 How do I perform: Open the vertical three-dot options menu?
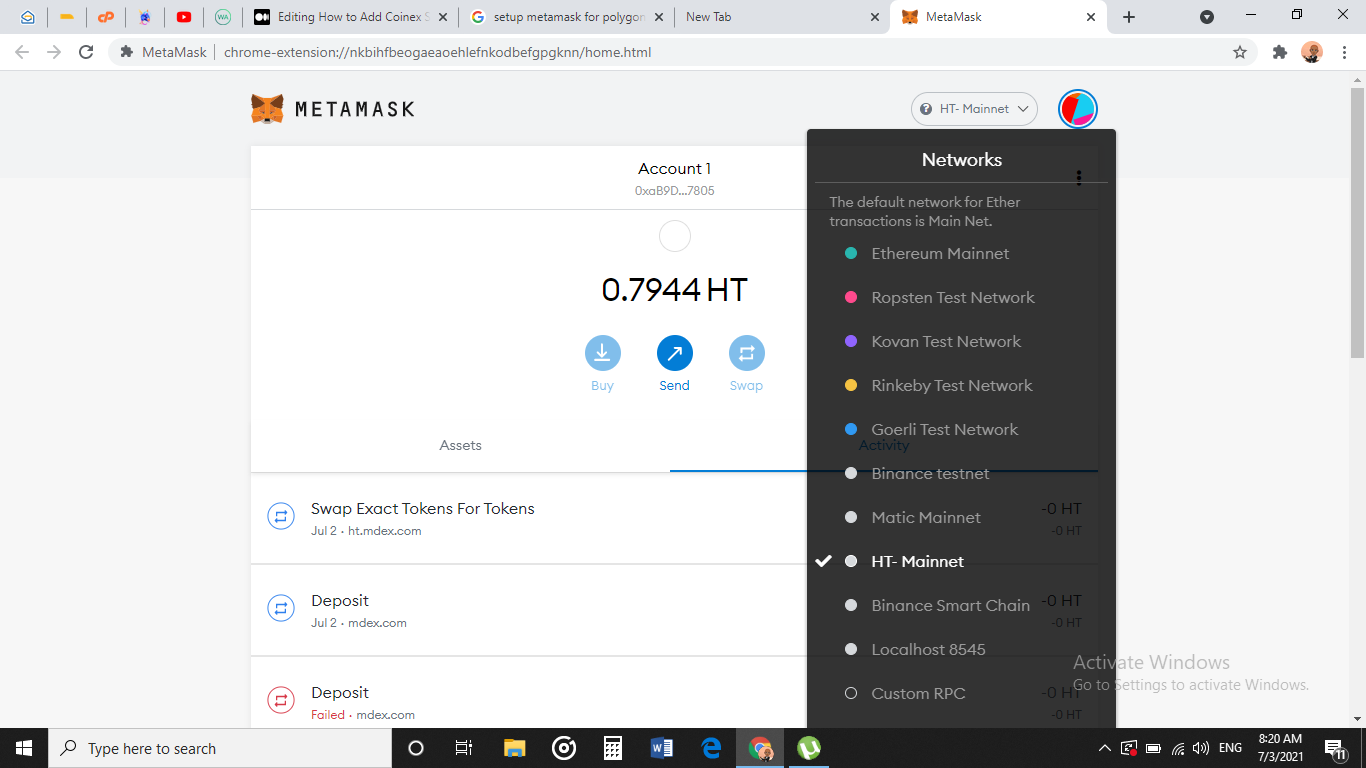click(x=1078, y=178)
